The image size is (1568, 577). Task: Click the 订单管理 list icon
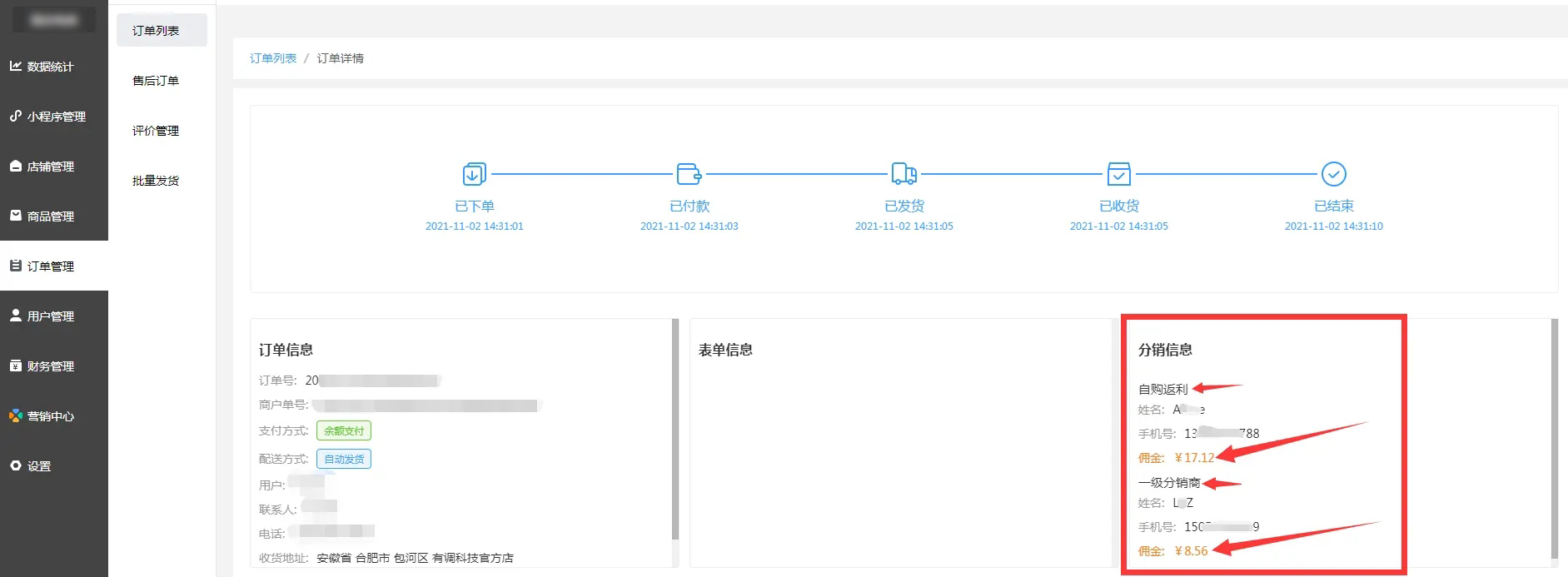(x=16, y=266)
